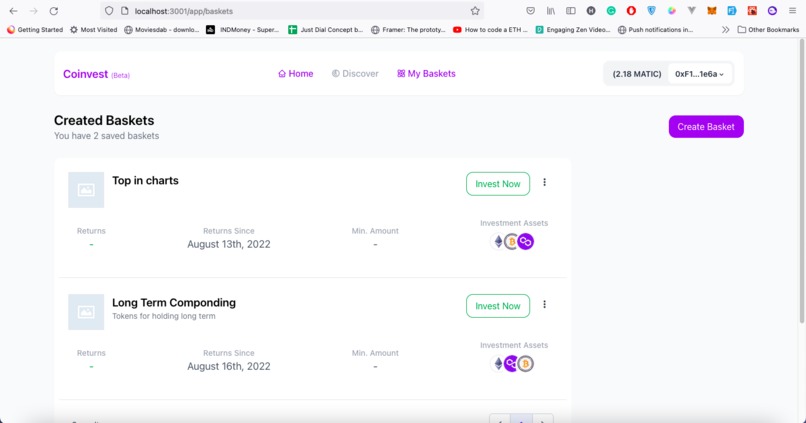
Task: Open the red square extension icon
Action: point(752,11)
